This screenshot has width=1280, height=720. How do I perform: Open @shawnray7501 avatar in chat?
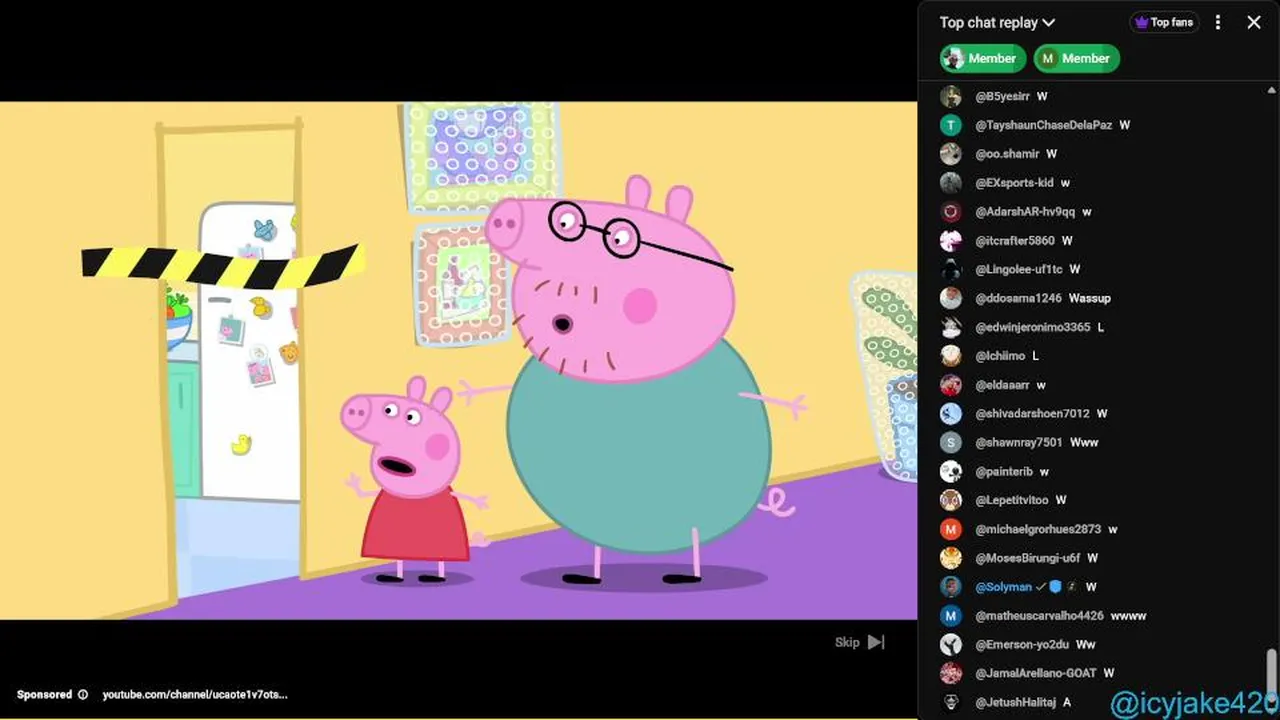951,442
